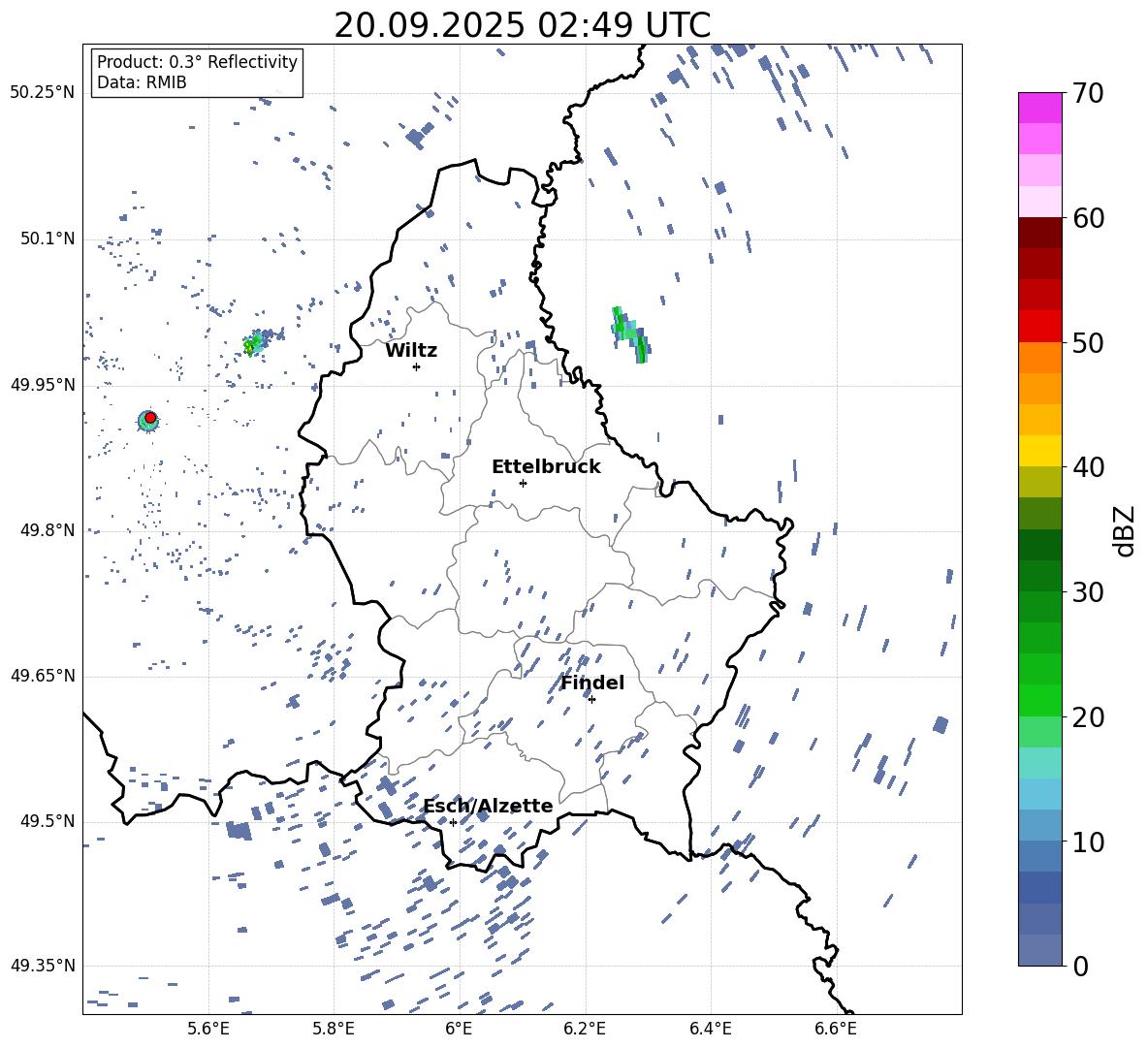Click the 5.8°E longitude label
This screenshot has height=1048, width=1148.
[x=334, y=1029]
